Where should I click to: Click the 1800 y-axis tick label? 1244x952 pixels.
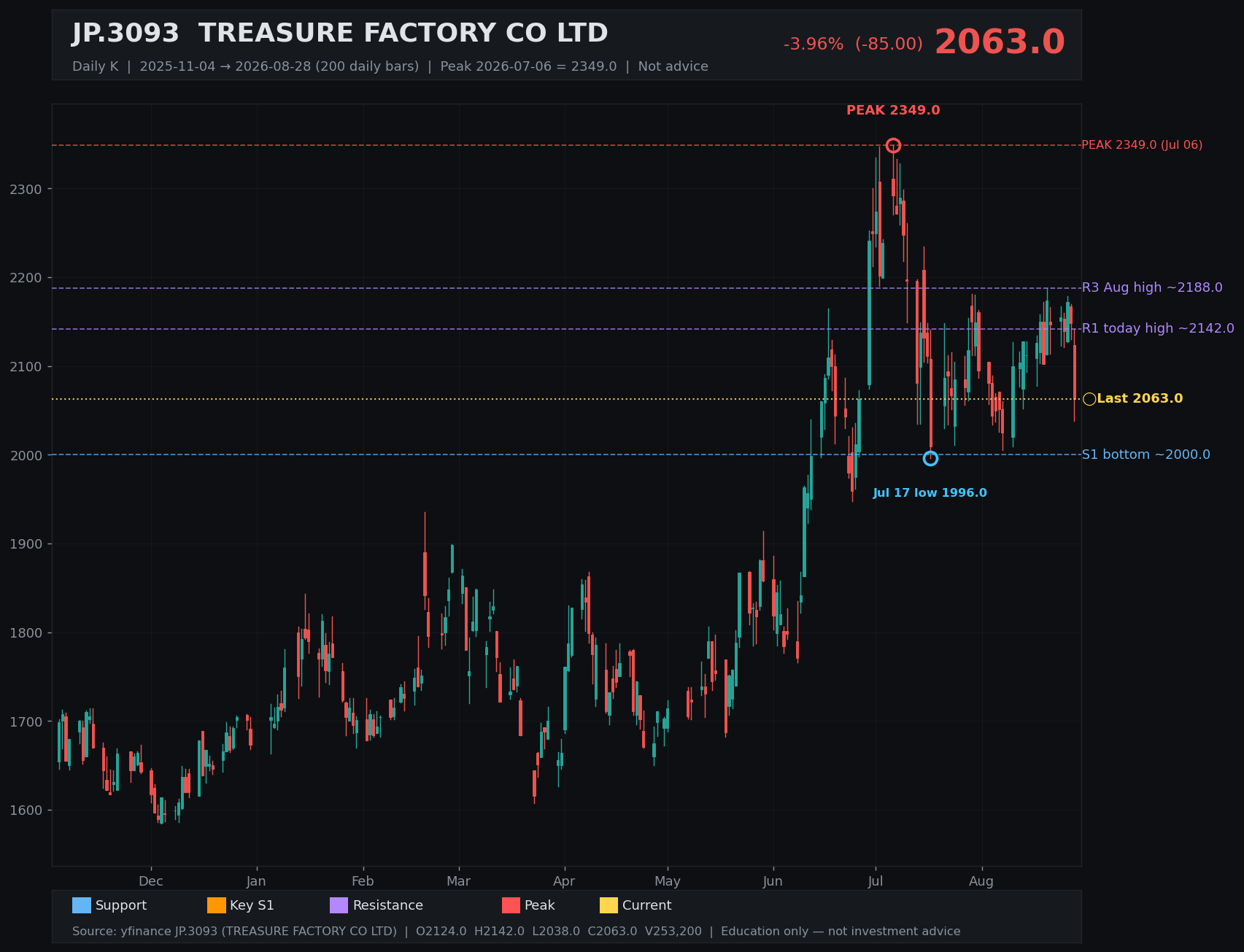pos(27,633)
